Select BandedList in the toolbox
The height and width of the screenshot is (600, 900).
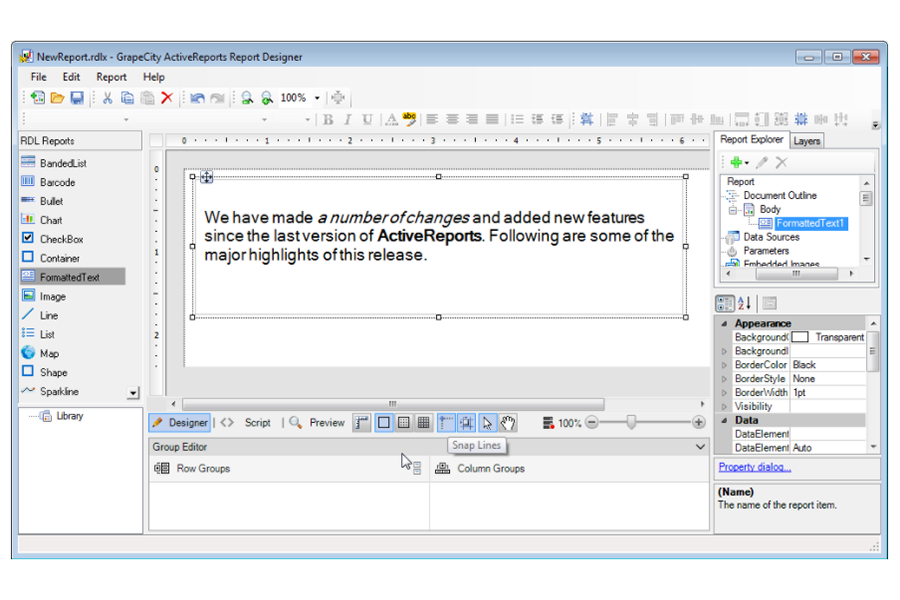click(x=63, y=163)
